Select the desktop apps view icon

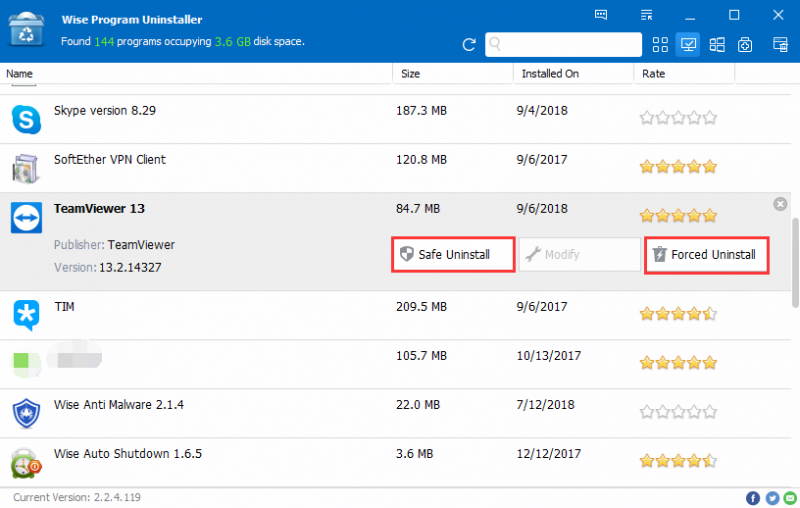688,44
